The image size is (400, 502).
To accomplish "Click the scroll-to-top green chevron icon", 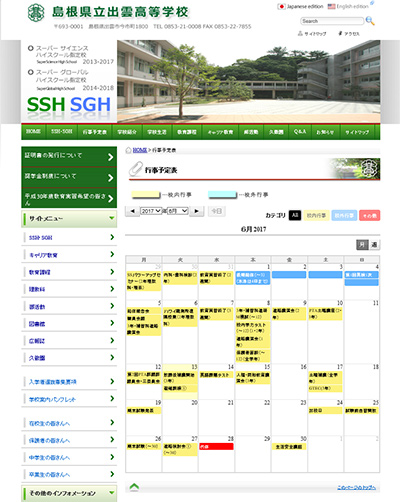I will (x=134, y=487).
